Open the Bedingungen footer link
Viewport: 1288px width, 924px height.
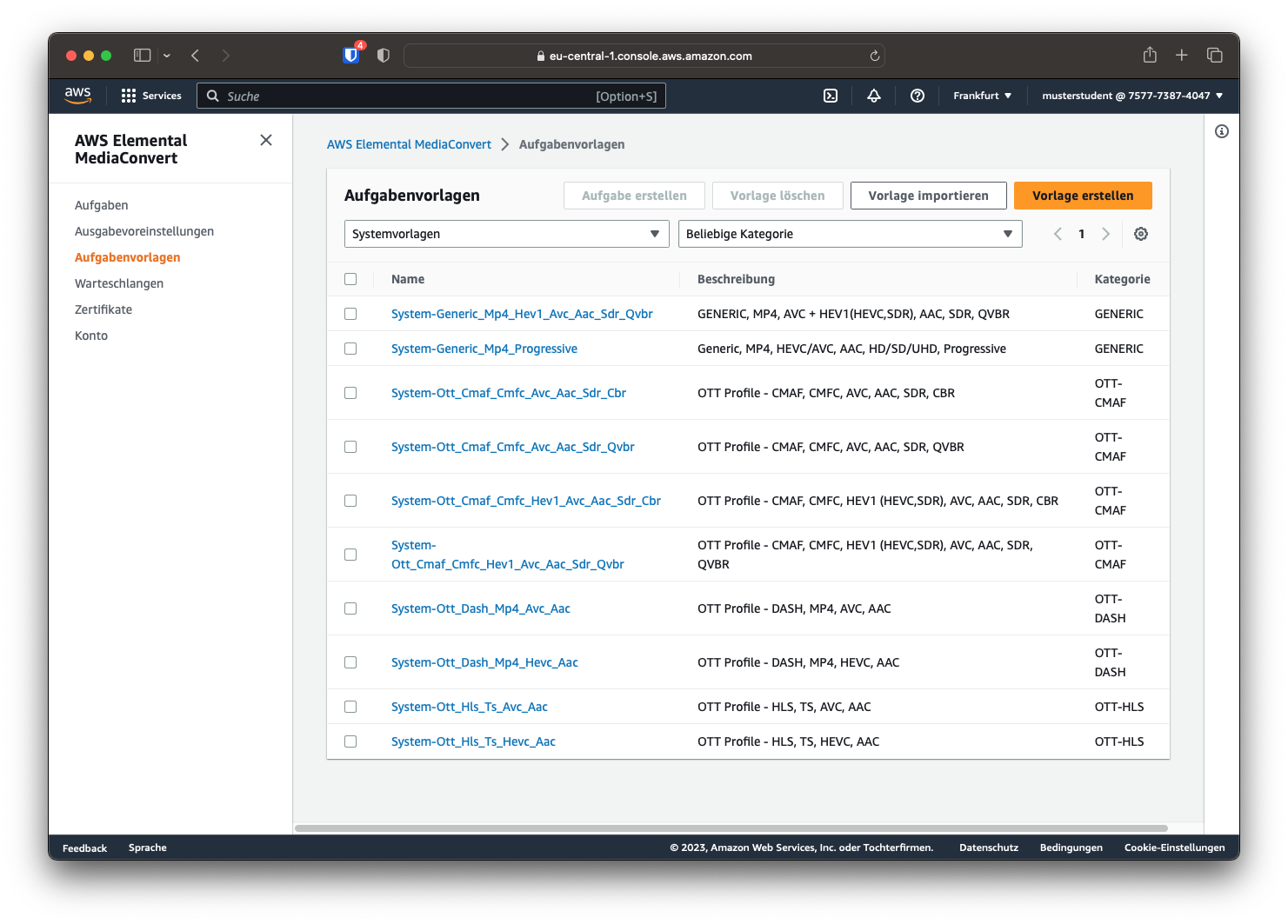coord(1071,848)
